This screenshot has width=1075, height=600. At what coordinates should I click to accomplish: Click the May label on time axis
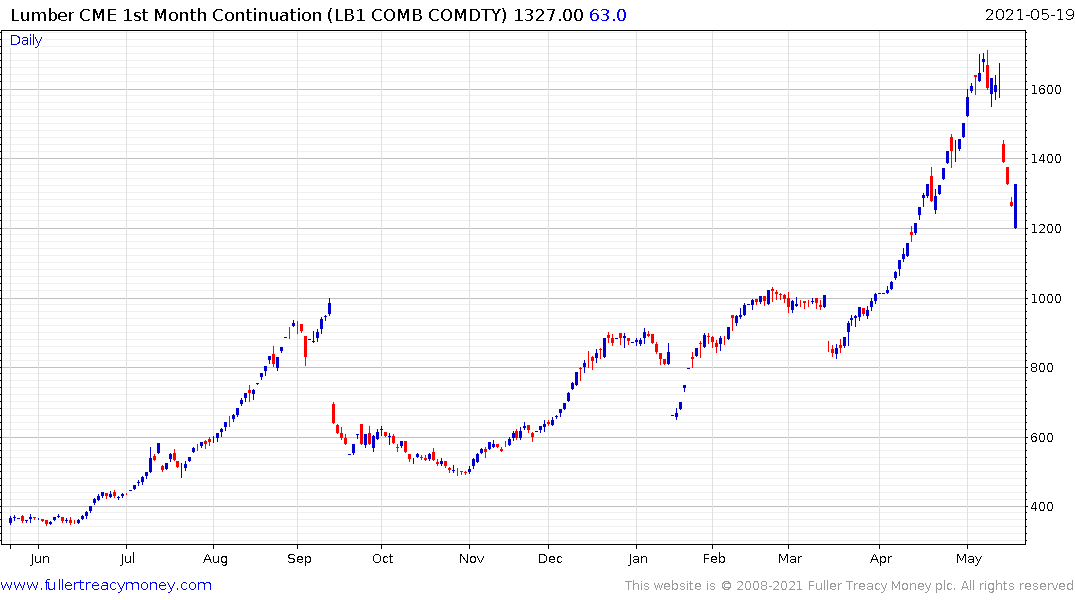tap(969, 559)
